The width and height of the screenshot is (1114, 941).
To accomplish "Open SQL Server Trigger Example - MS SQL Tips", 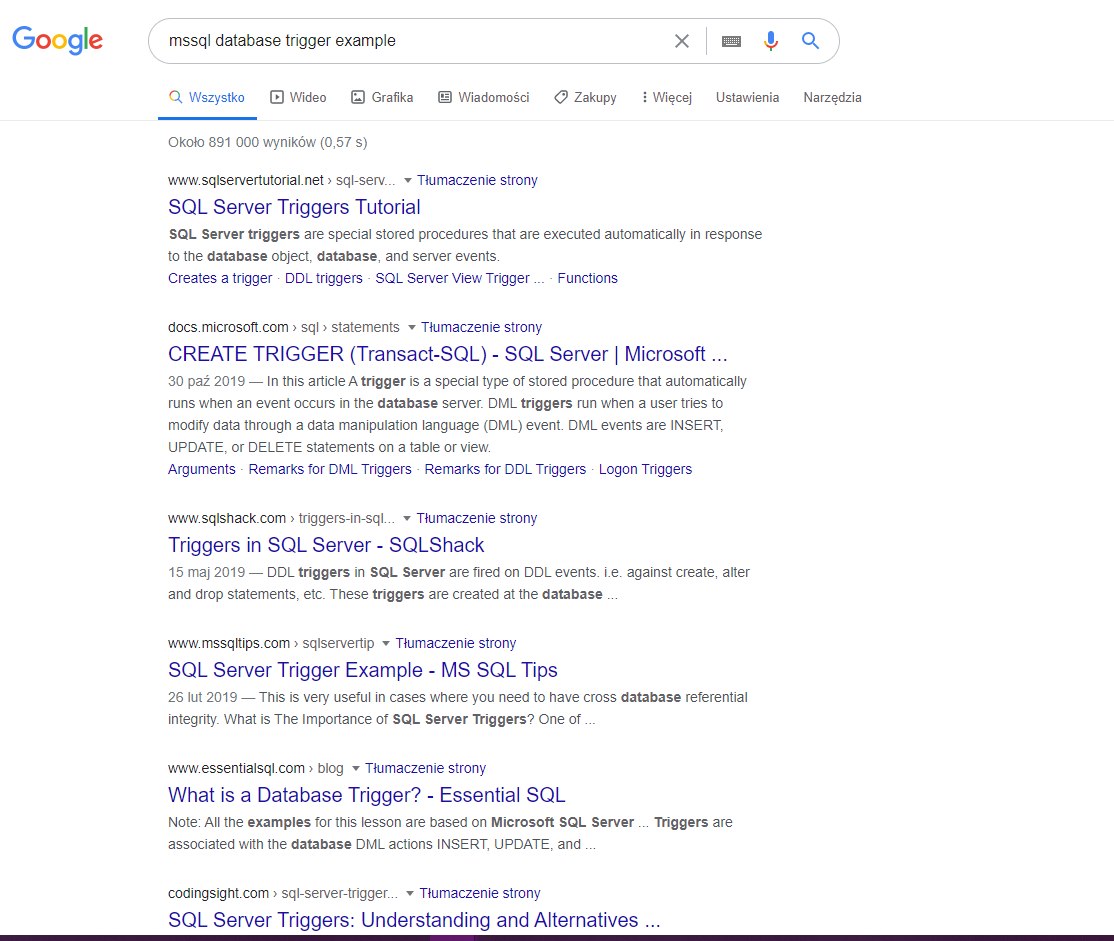I will [x=362, y=670].
